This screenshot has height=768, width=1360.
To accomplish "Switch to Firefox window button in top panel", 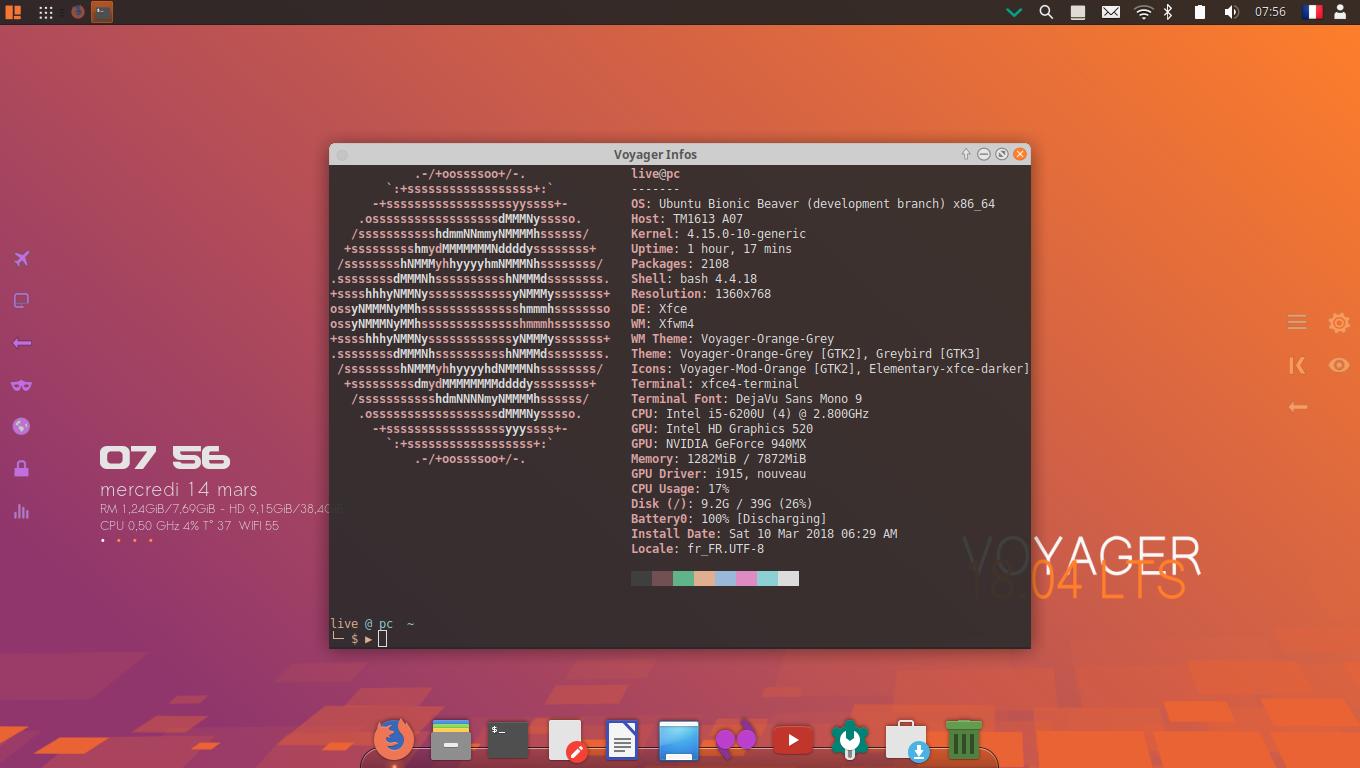I will click(x=79, y=12).
